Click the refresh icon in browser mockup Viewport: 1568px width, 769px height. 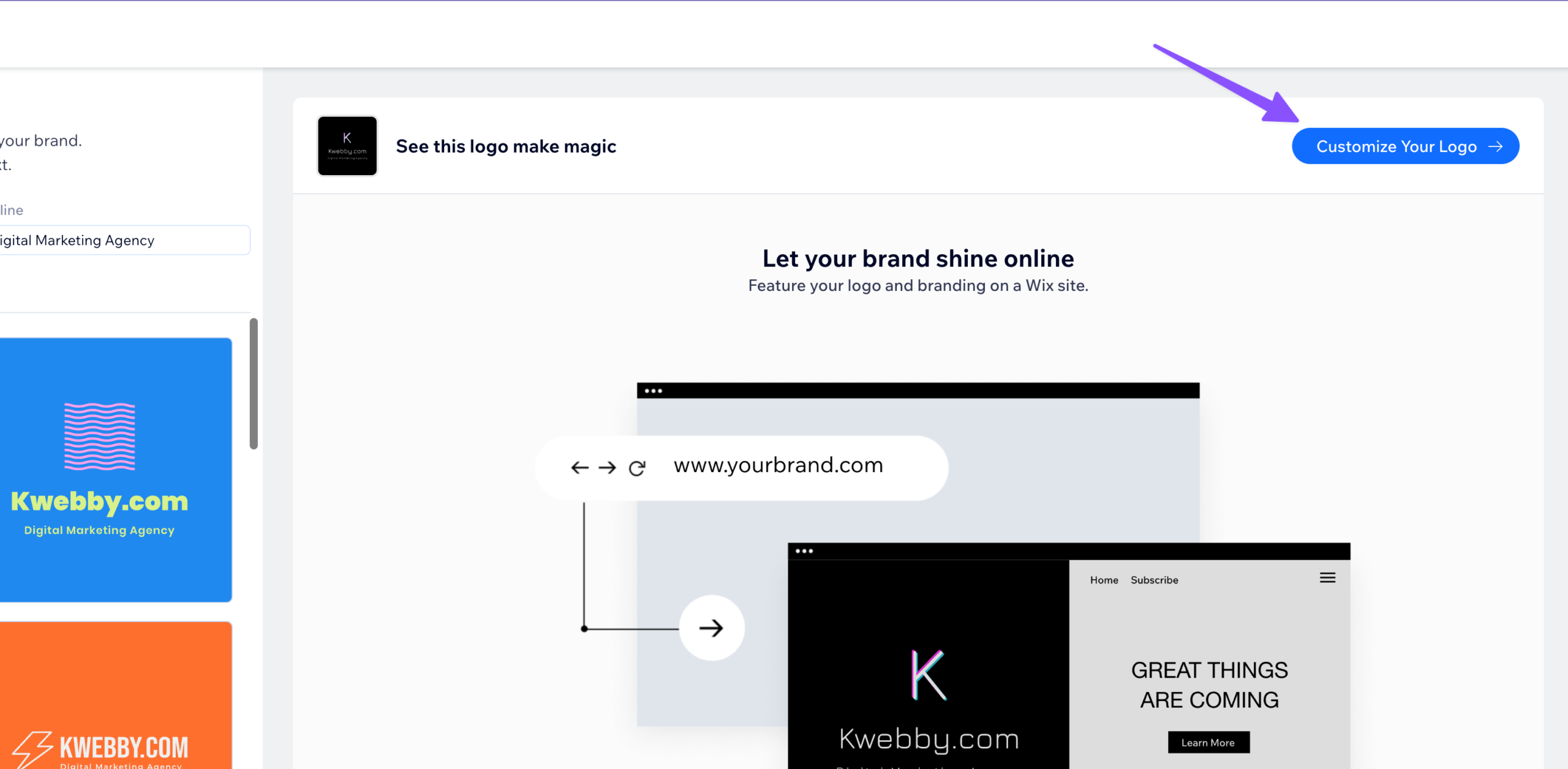click(637, 468)
